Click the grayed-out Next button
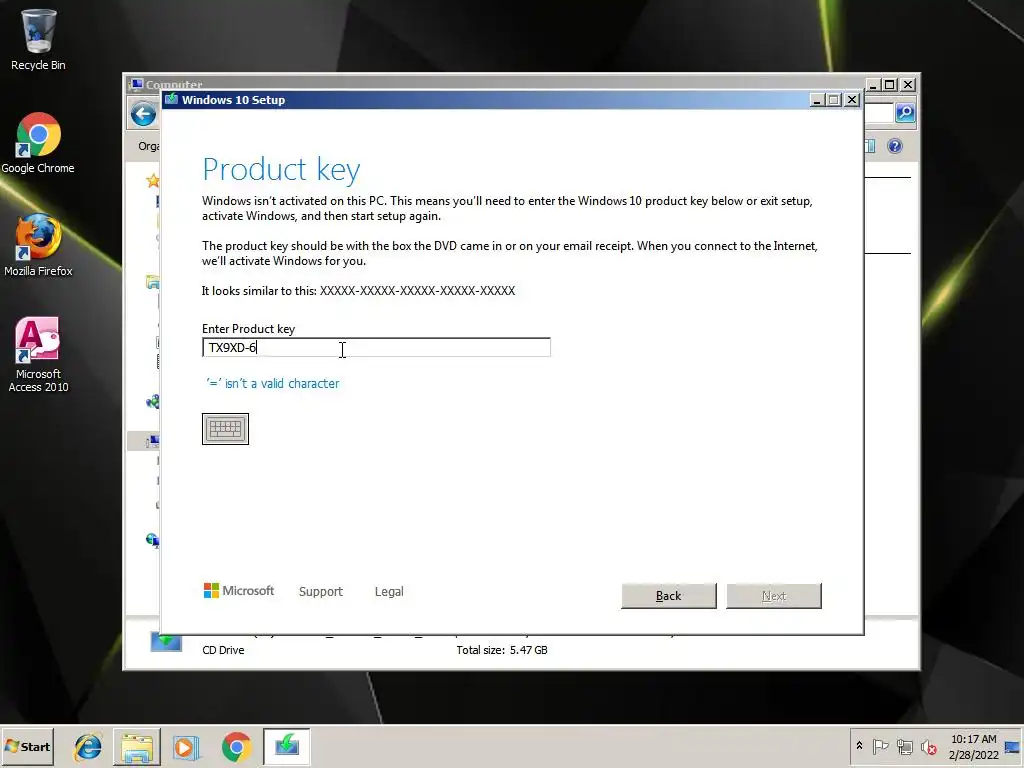1024x768 pixels. click(774, 596)
